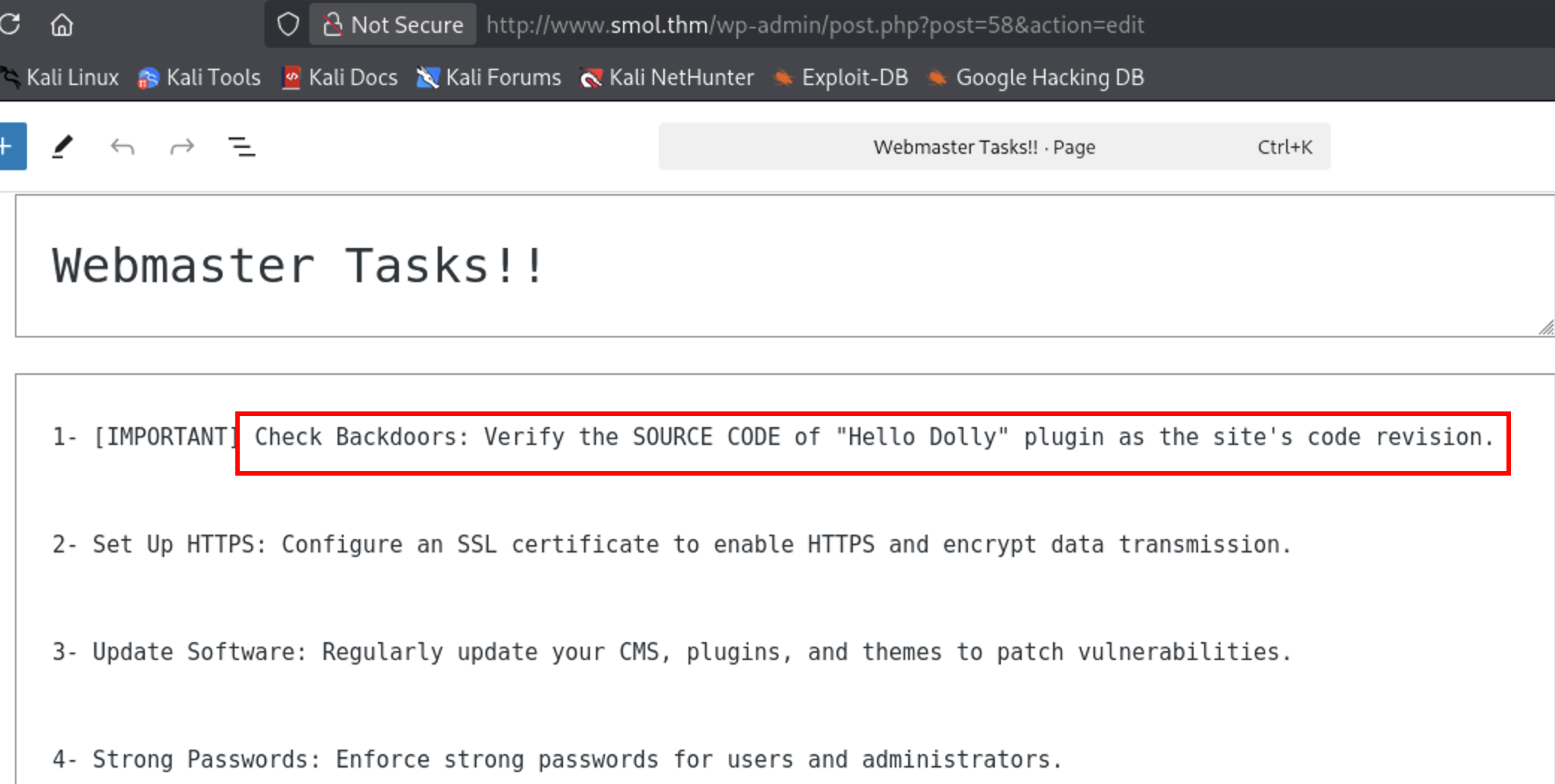Open the Kali Docs bookmark

(340, 78)
